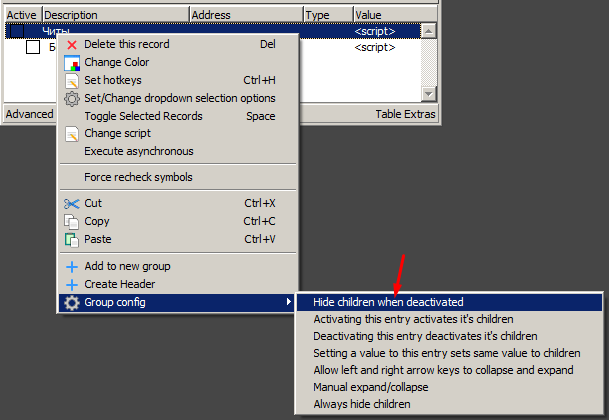Click the Copy icon in context menu

click(x=71, y=222)
